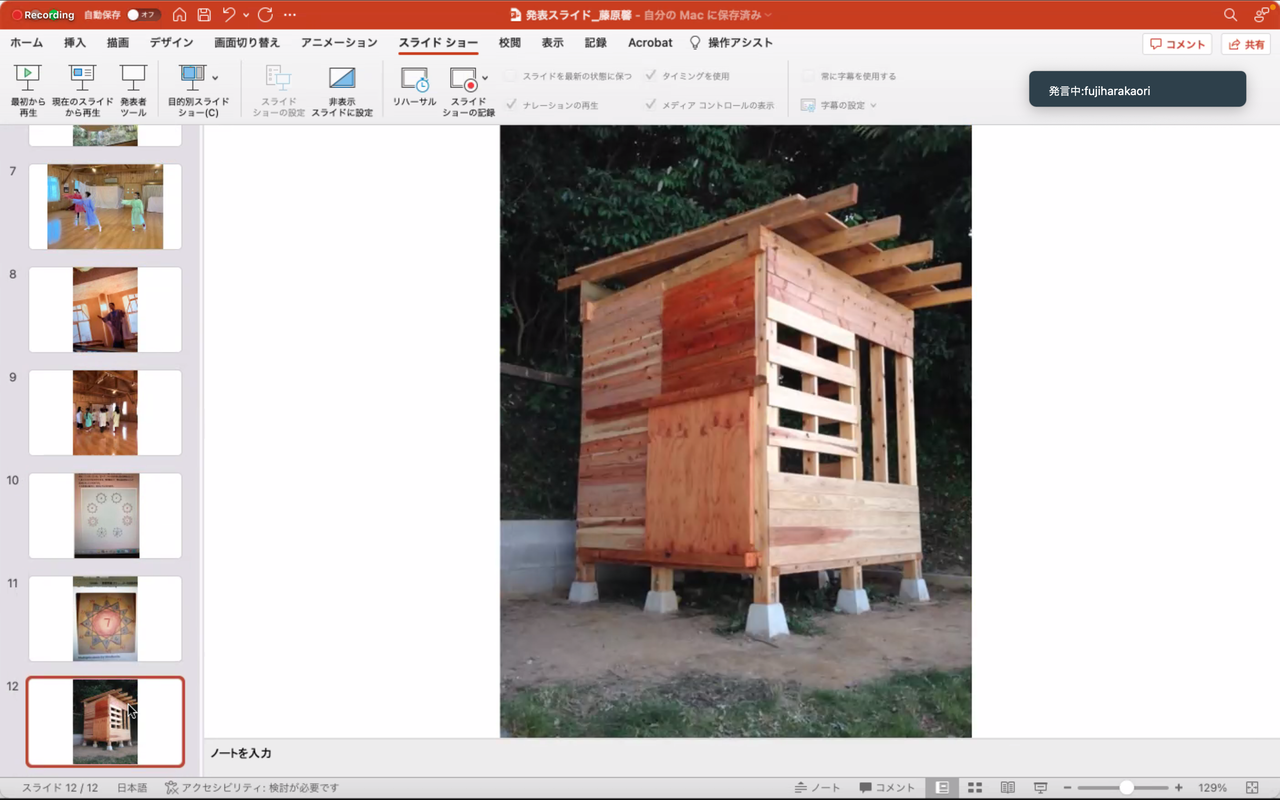Toggle 'スライドを最新の状態に保つ' checkbox
Viewport: 1280px width, 800px height.
(511, 76)
